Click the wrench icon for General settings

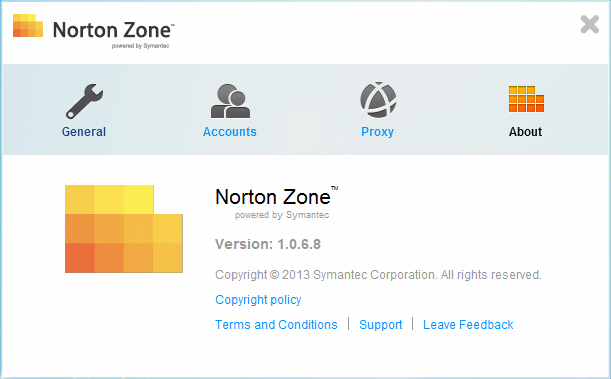(x=85, y=101)
